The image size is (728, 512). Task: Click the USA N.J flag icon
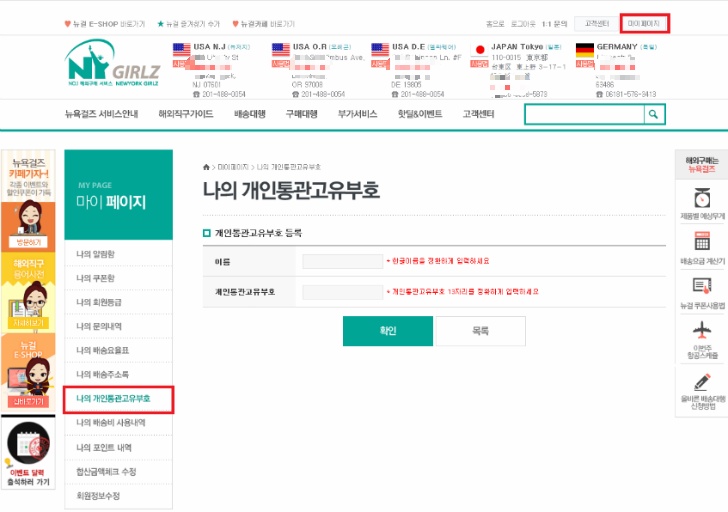tap(182, 49)
